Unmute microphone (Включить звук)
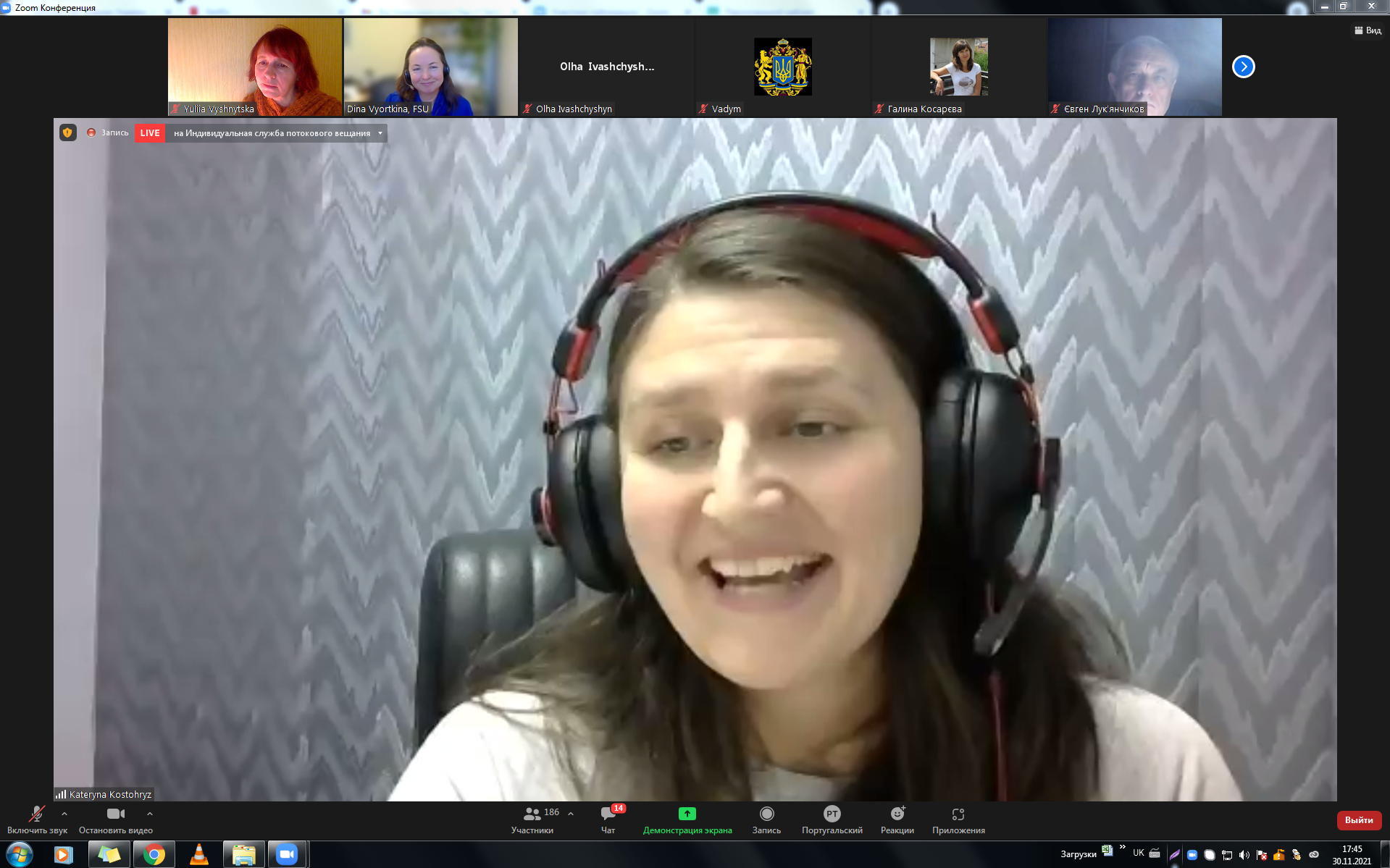Image resolution: width=1390 pixels, height=868 pixels. [36, 814]
